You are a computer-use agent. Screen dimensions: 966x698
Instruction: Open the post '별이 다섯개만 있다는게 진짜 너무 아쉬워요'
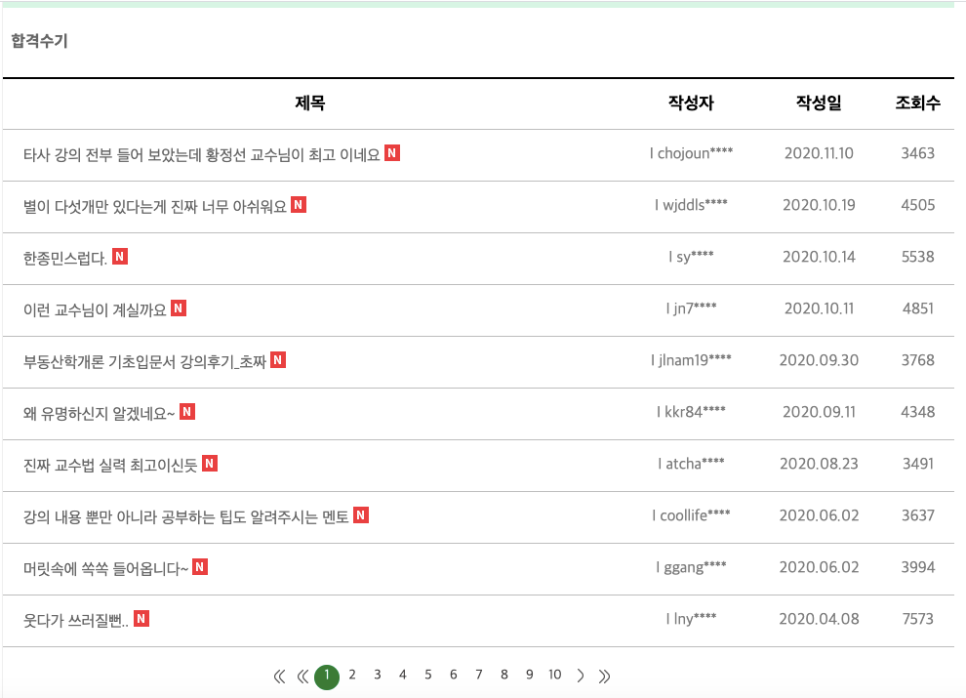(x=150, y=205)
